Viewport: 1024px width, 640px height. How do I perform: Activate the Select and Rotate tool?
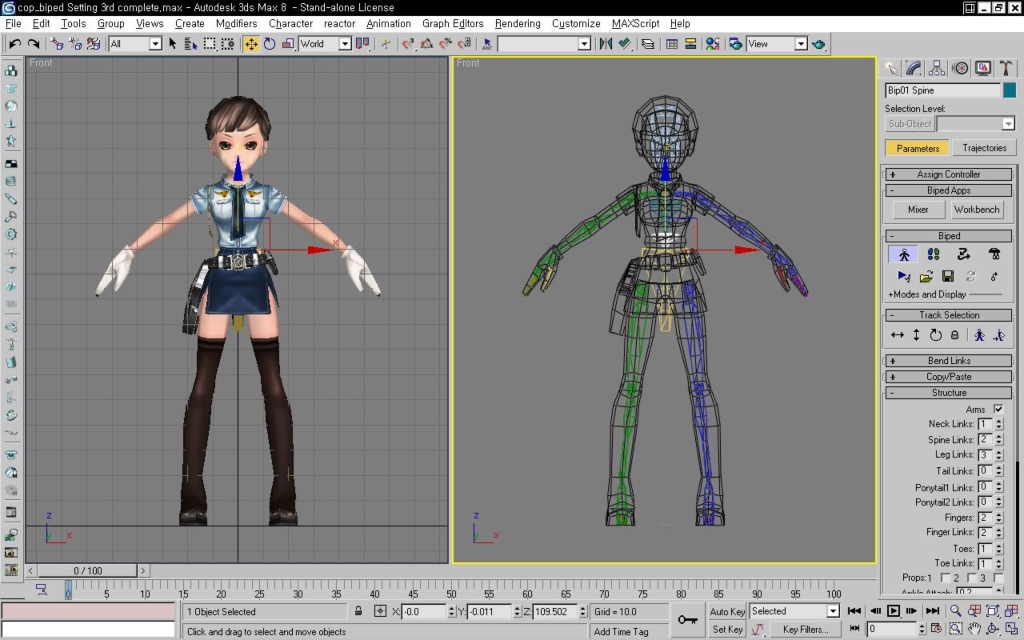(x=269, y=44)
